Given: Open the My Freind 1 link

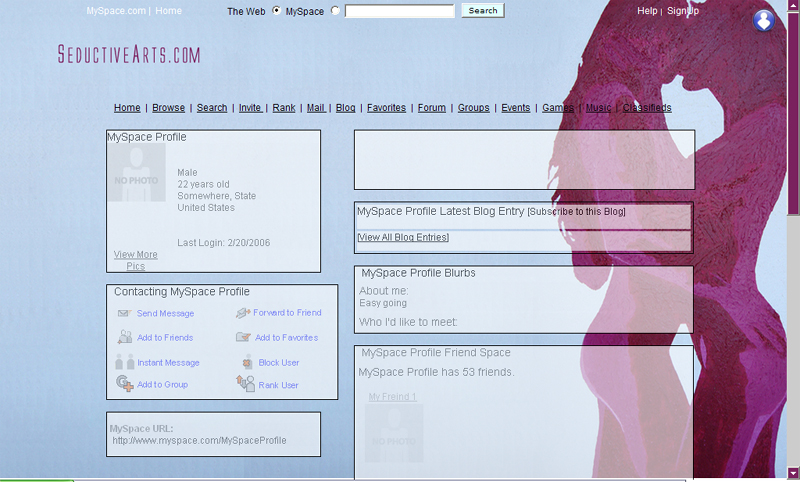Looking at the screenshot, I should tap(392, 397).
